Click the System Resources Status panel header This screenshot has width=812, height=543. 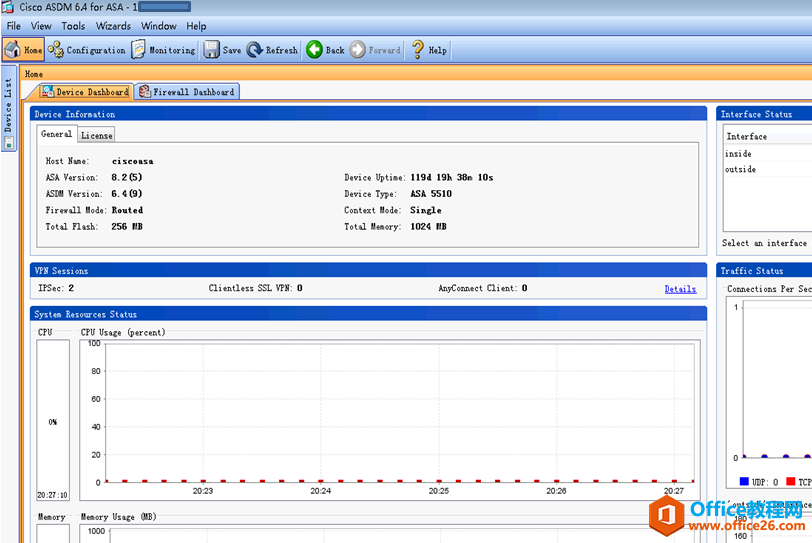368,314
